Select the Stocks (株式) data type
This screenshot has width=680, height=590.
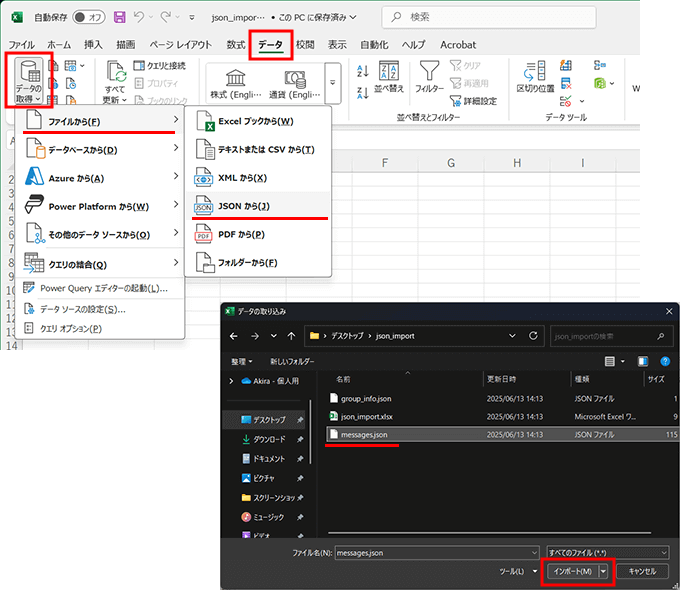[236, 85]
